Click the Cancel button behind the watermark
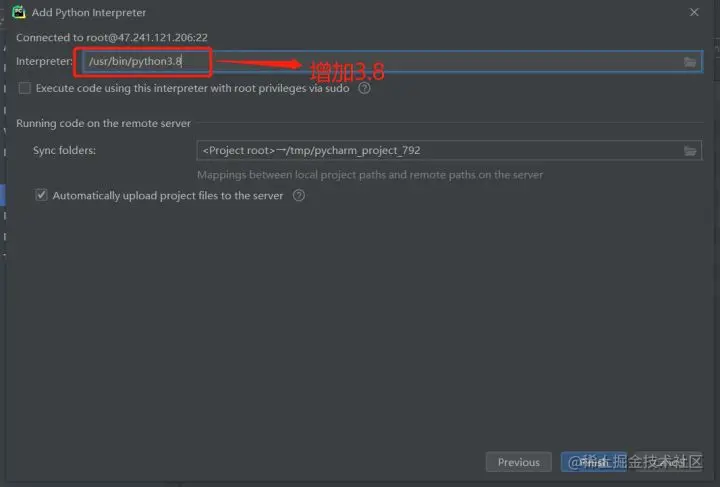Screen dimensions: 720x487 click(669, 462)
